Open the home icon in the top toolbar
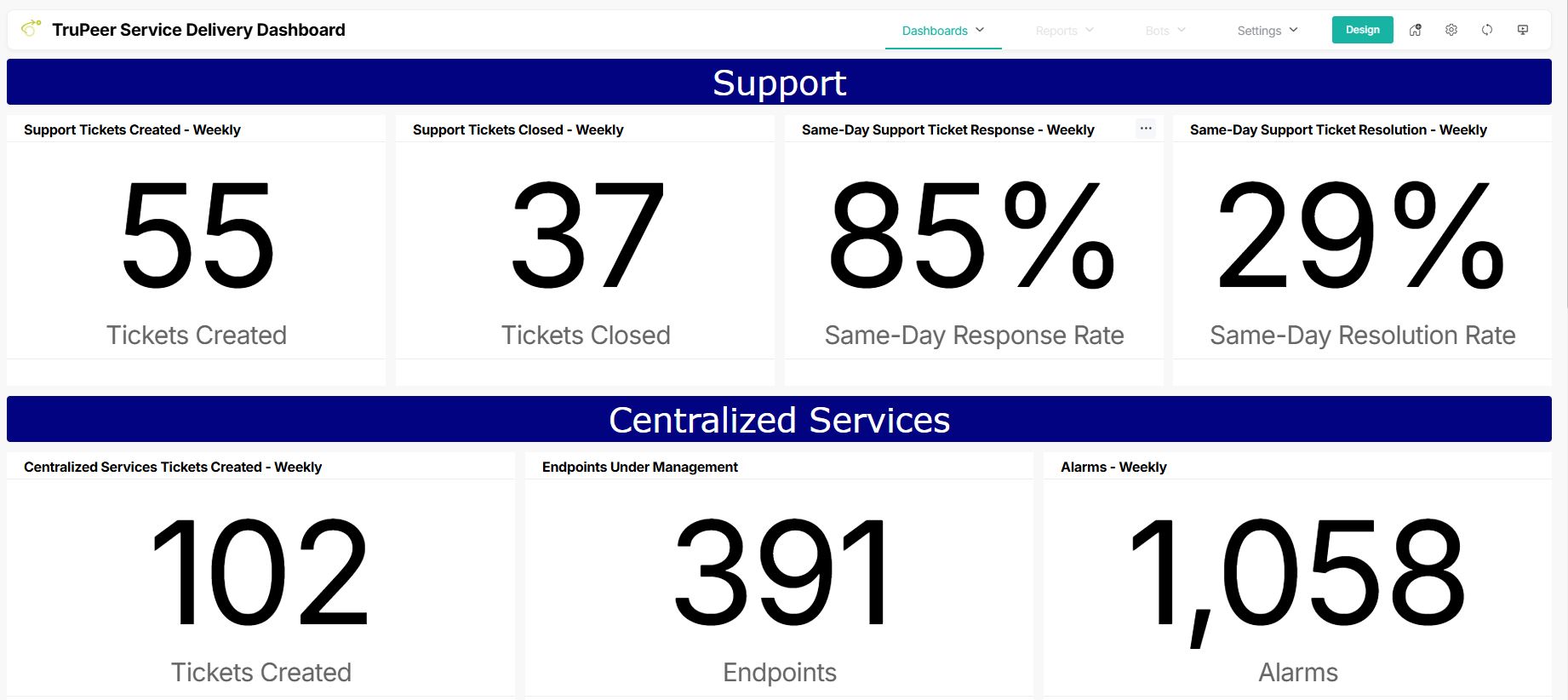Image resolution: width=1568 pixels, height=700 pixels. 1416,29
